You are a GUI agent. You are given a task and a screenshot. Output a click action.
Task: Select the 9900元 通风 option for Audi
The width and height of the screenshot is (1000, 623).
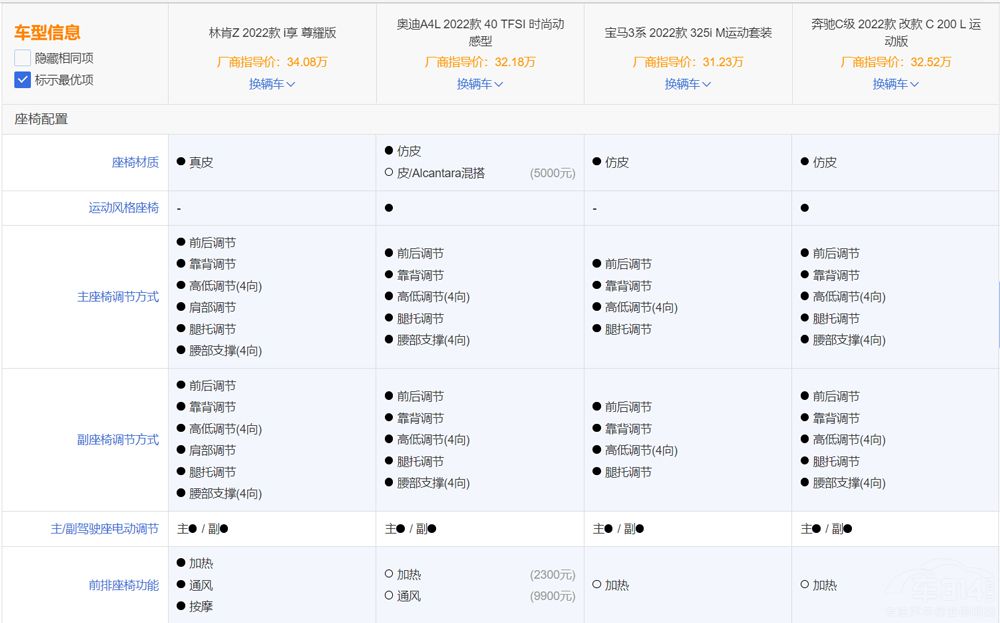pos(389,596)
